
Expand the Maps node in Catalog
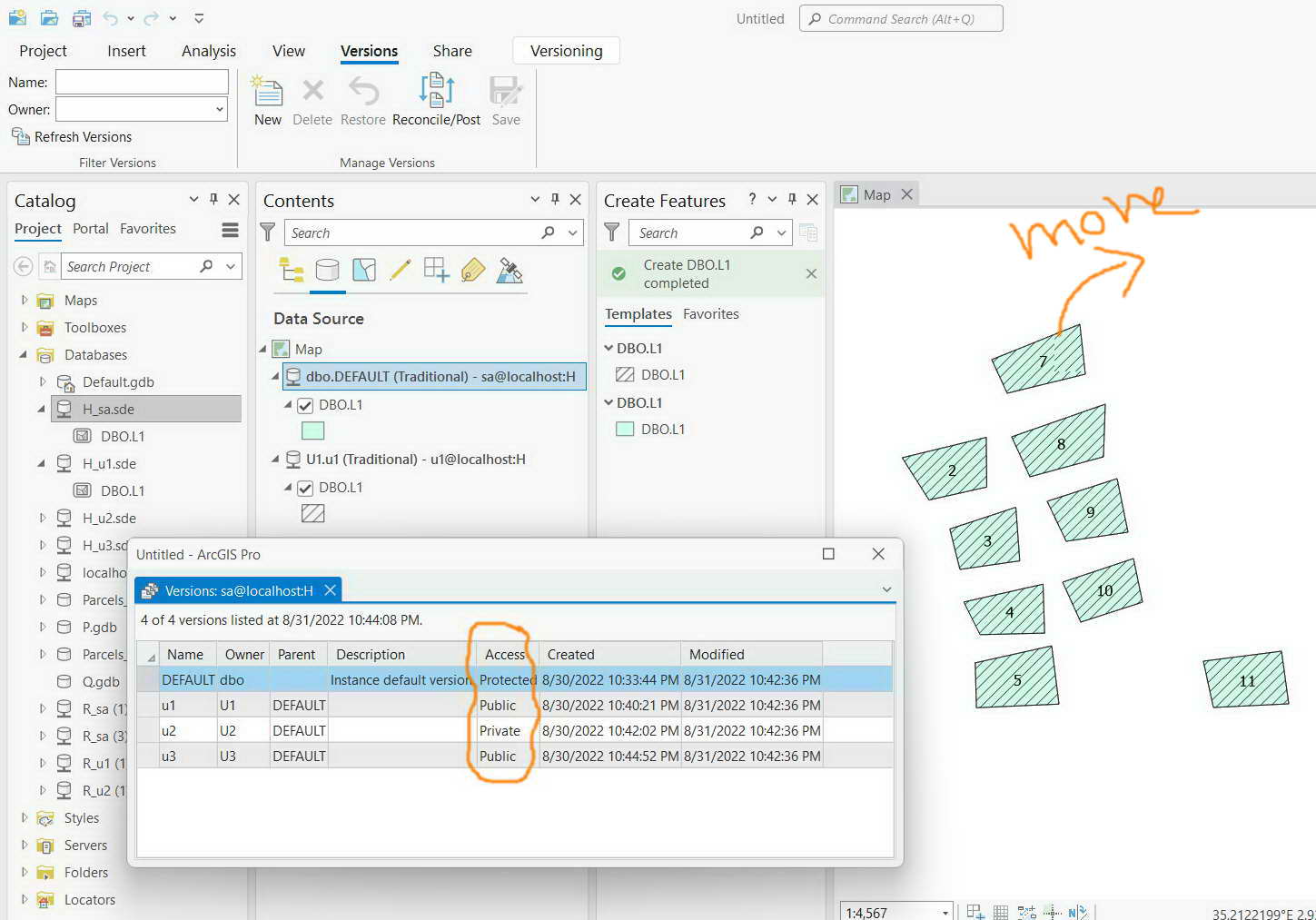coord(24,300)
